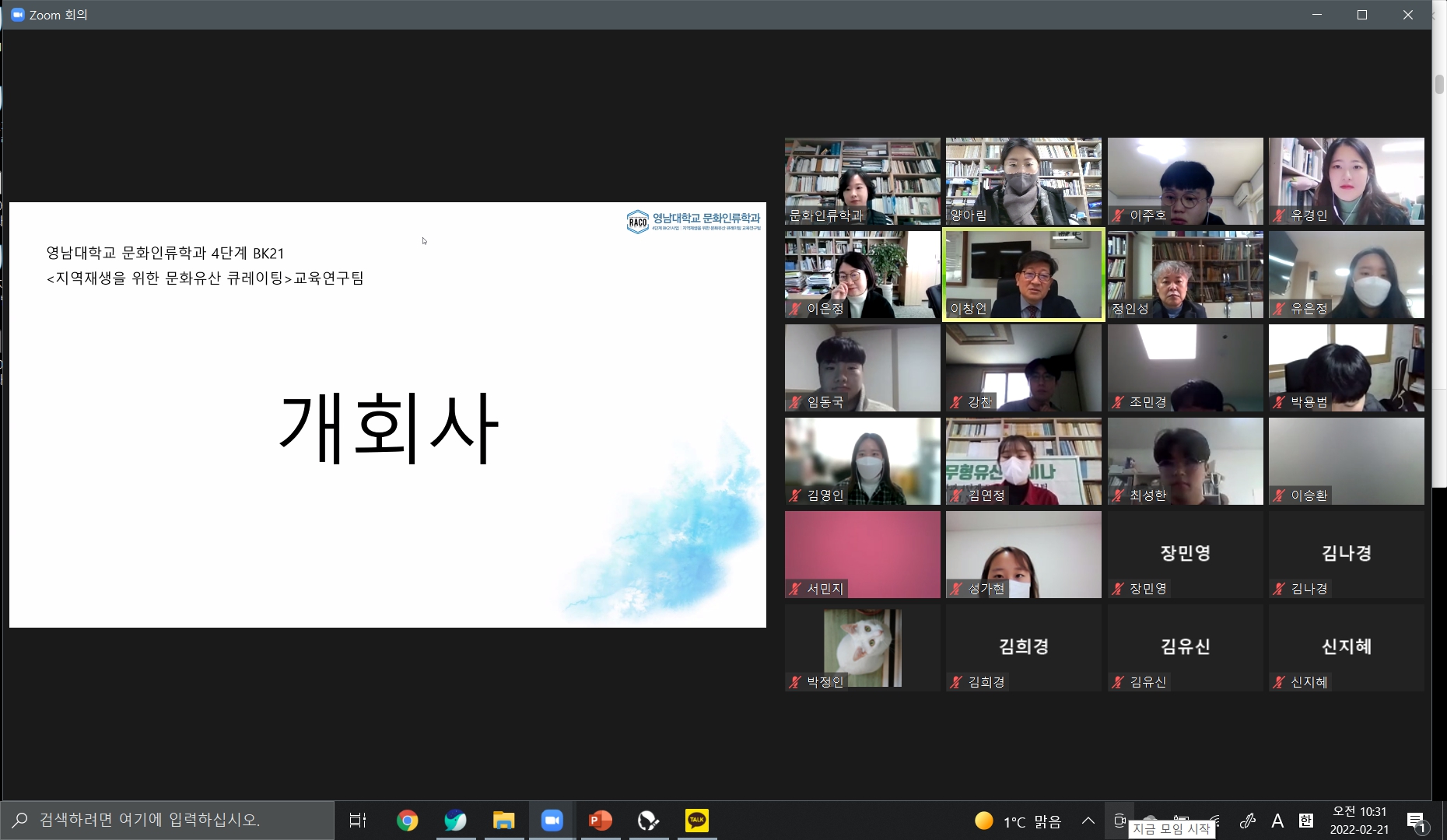Open File Explorer from the taskbar

(x=504, y=820)
